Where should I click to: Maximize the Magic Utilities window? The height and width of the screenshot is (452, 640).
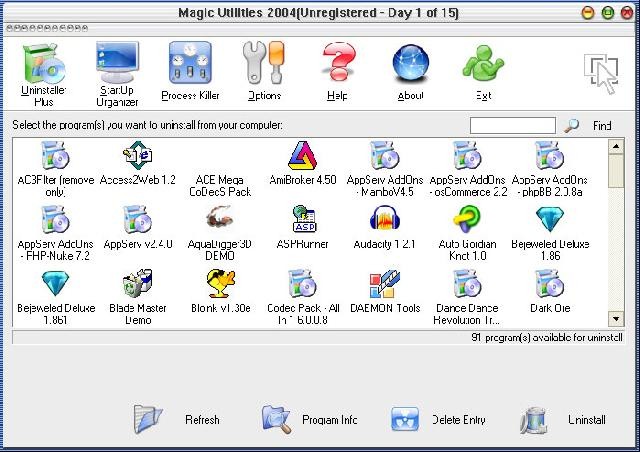(608, 13)
